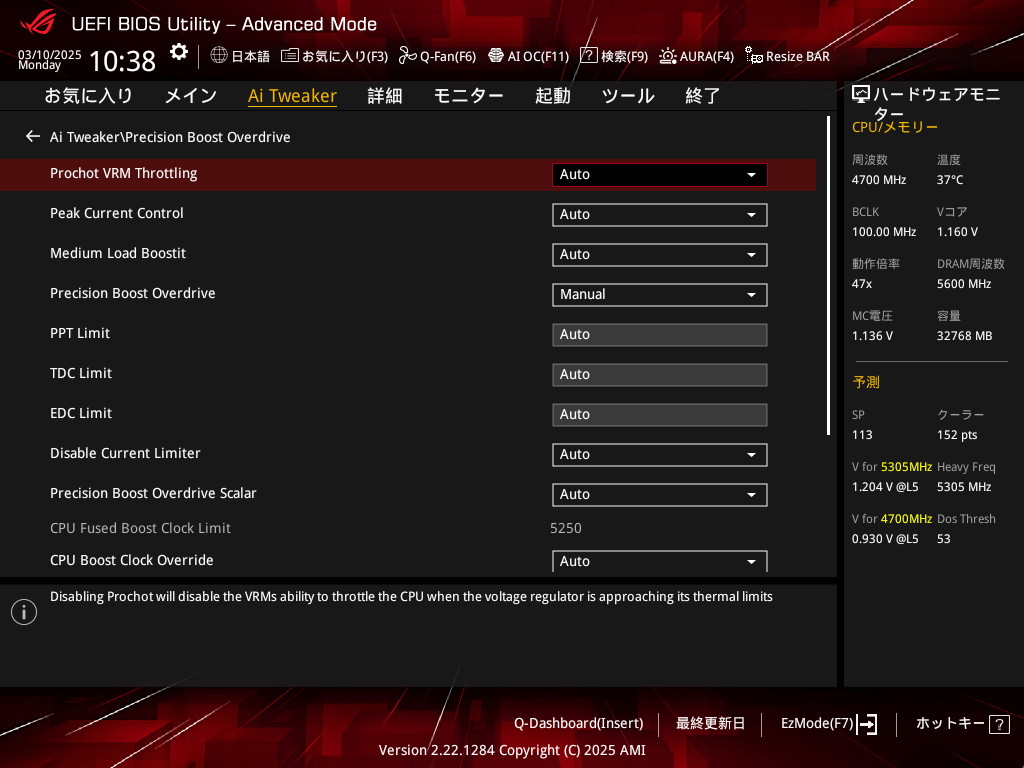Open Q-Dashboard(Insert)
The image size is (1024, 768).
click(x=579, y=724)
